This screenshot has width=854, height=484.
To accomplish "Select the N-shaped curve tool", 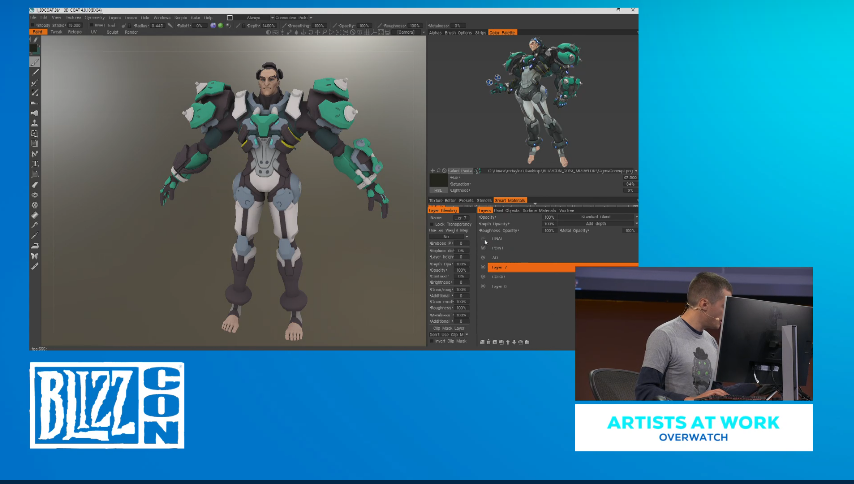I will pyautogui.click(x=35, y=154).
